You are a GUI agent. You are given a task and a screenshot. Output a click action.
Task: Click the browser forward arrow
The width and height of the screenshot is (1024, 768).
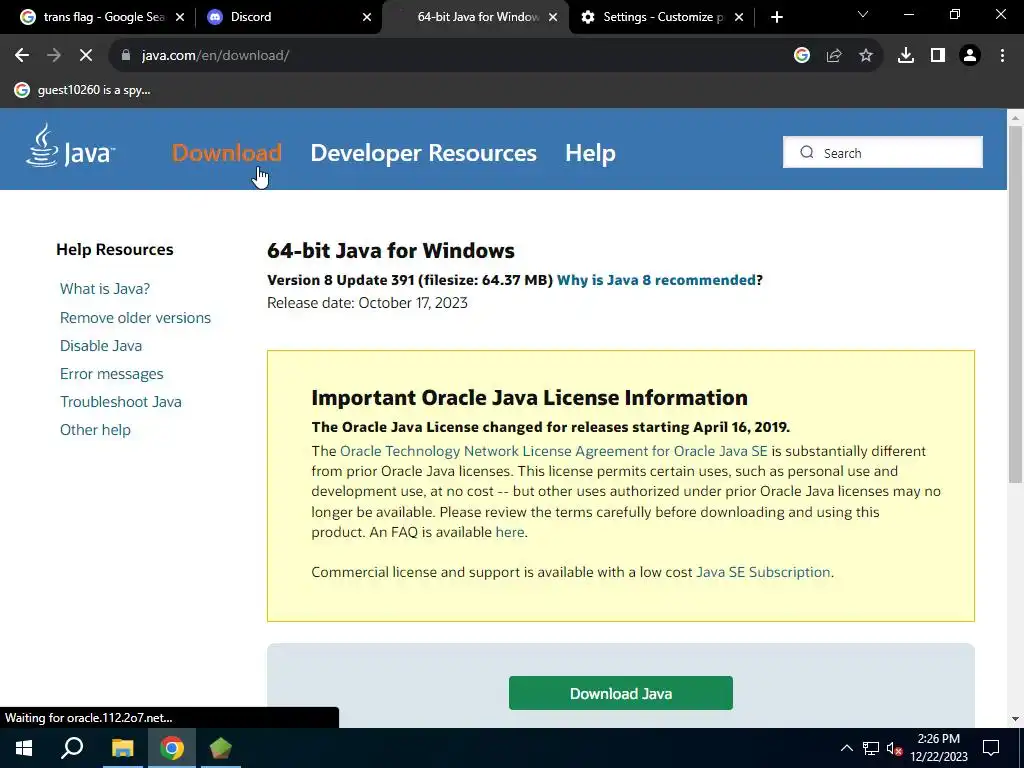click(x=54, y=56)
